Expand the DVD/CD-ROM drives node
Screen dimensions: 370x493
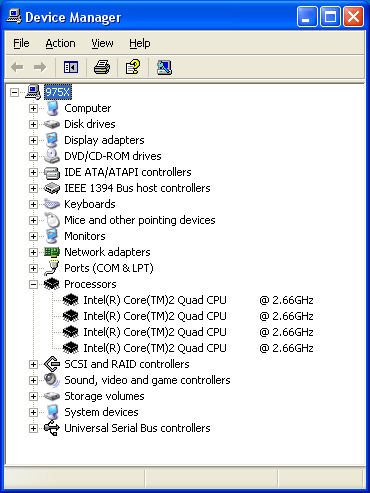tap(33, 156)
